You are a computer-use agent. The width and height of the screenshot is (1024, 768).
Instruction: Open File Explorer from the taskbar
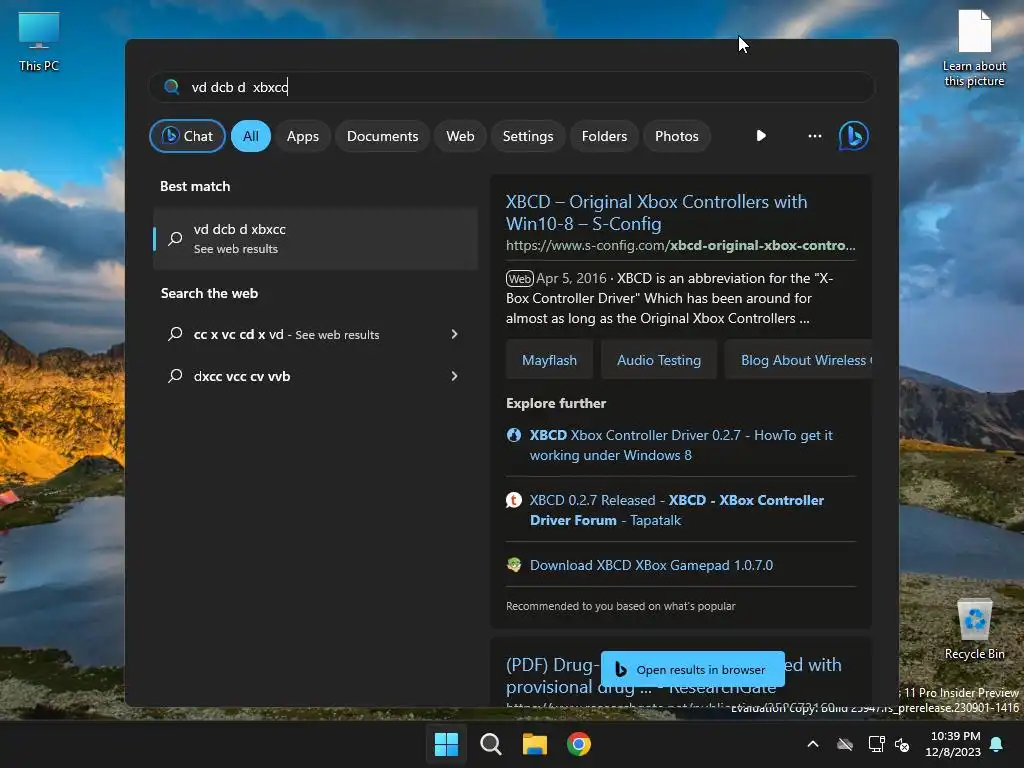coord(535,744)
